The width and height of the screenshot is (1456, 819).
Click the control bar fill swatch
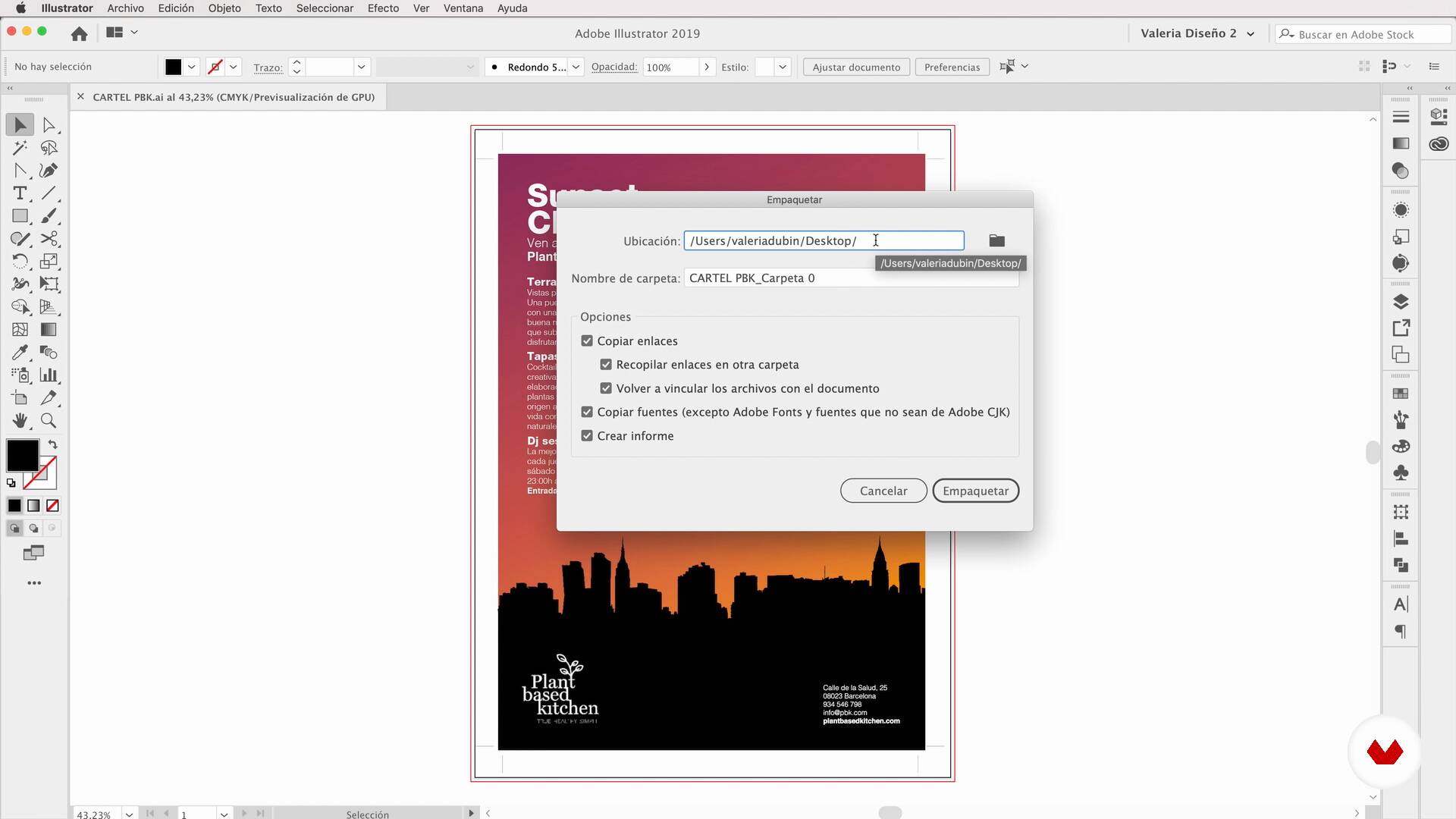tap(174, 67)
